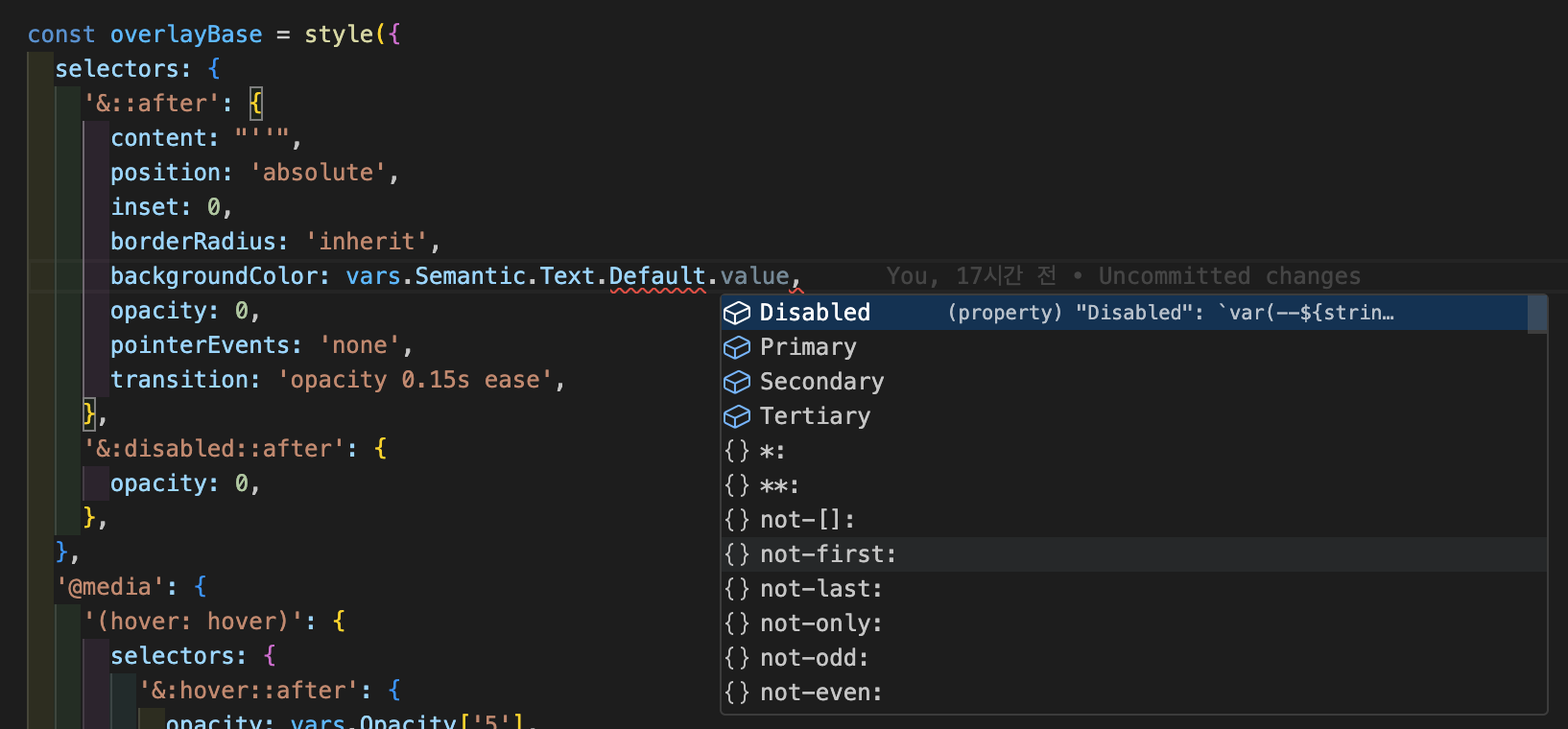1568x729 pixels.
Task: Click the 'opacity 0.15s ease' transition string
Action: 415,380
